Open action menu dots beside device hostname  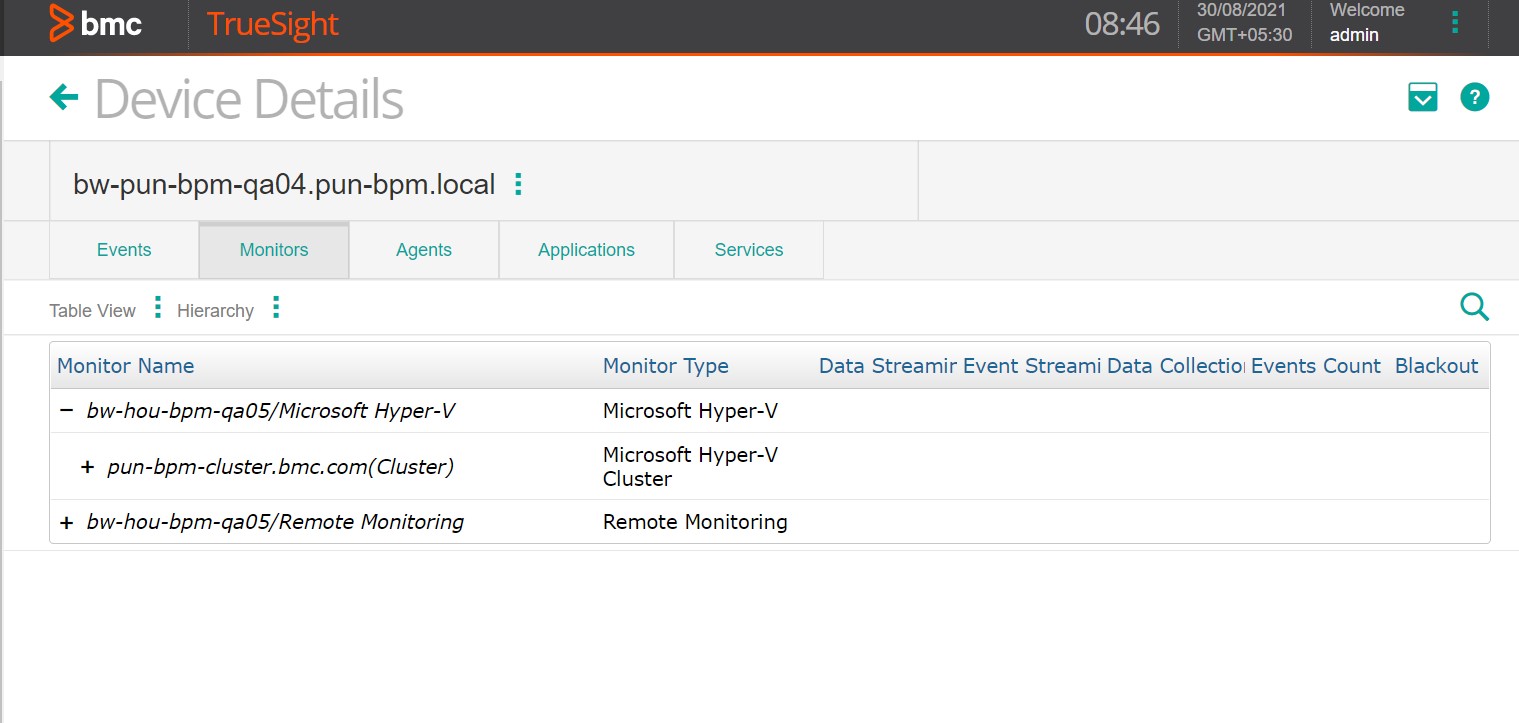pyautogui.click(x=518, y=184)
